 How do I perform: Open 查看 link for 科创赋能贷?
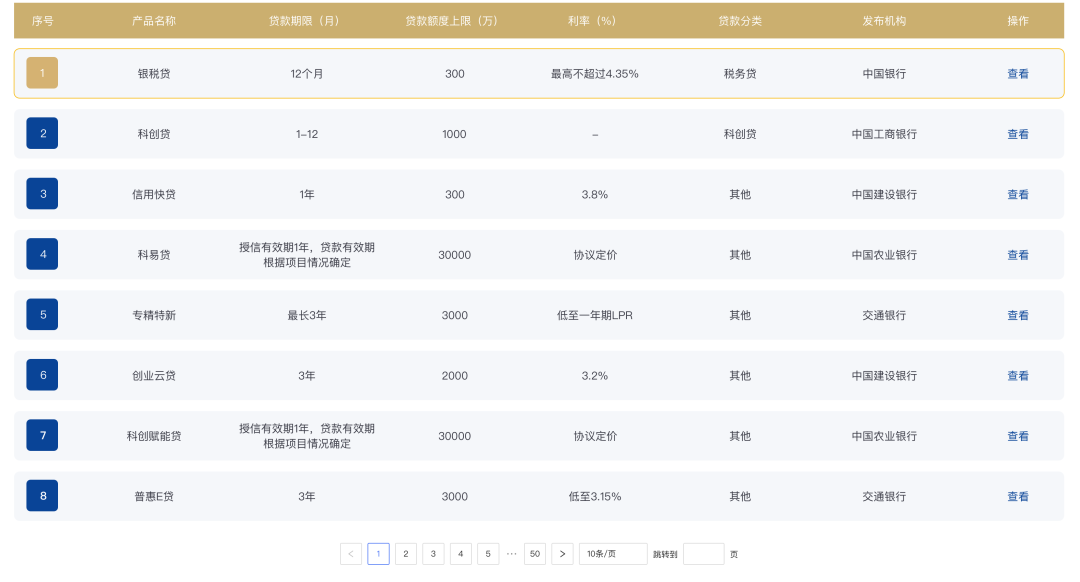point(1017,436)
